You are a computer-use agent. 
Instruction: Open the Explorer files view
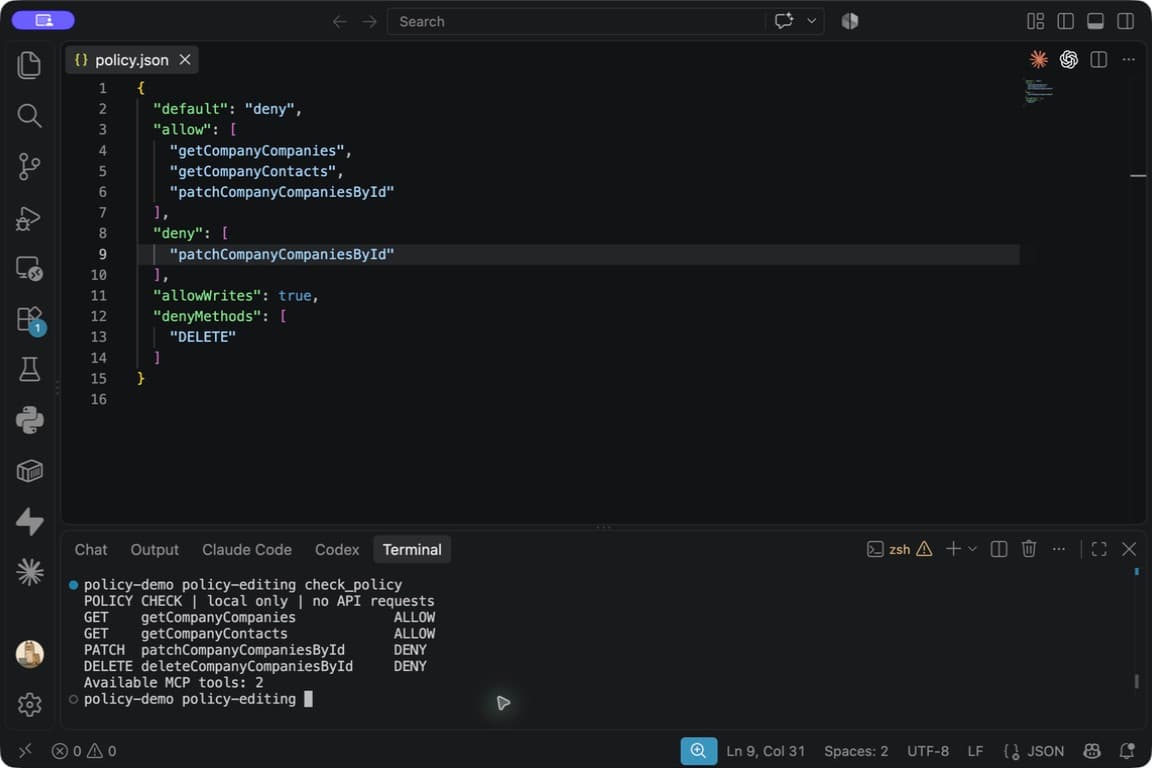pyautogui.click(x=29, y=65)
